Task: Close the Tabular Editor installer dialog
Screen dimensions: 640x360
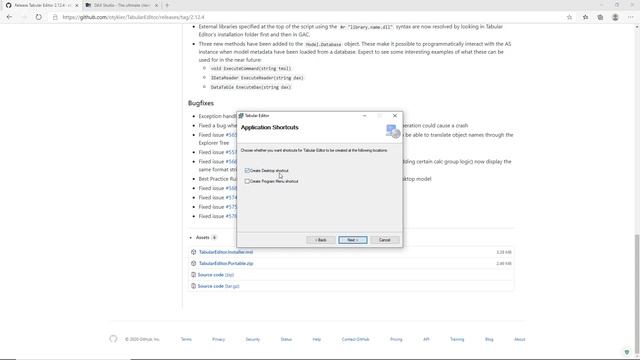Action: point(395,116)
